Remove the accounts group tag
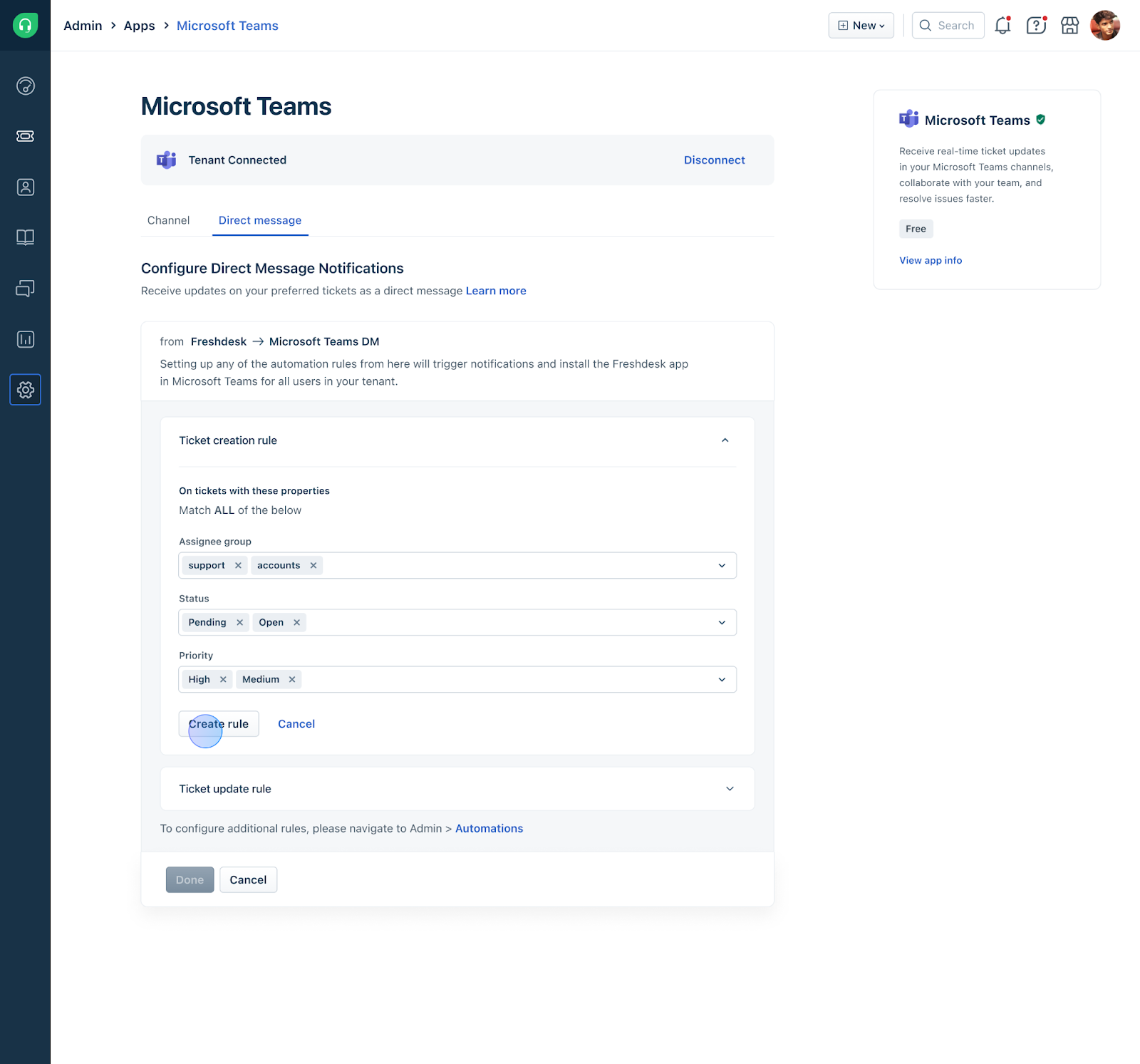 click(x=313, y=565)
